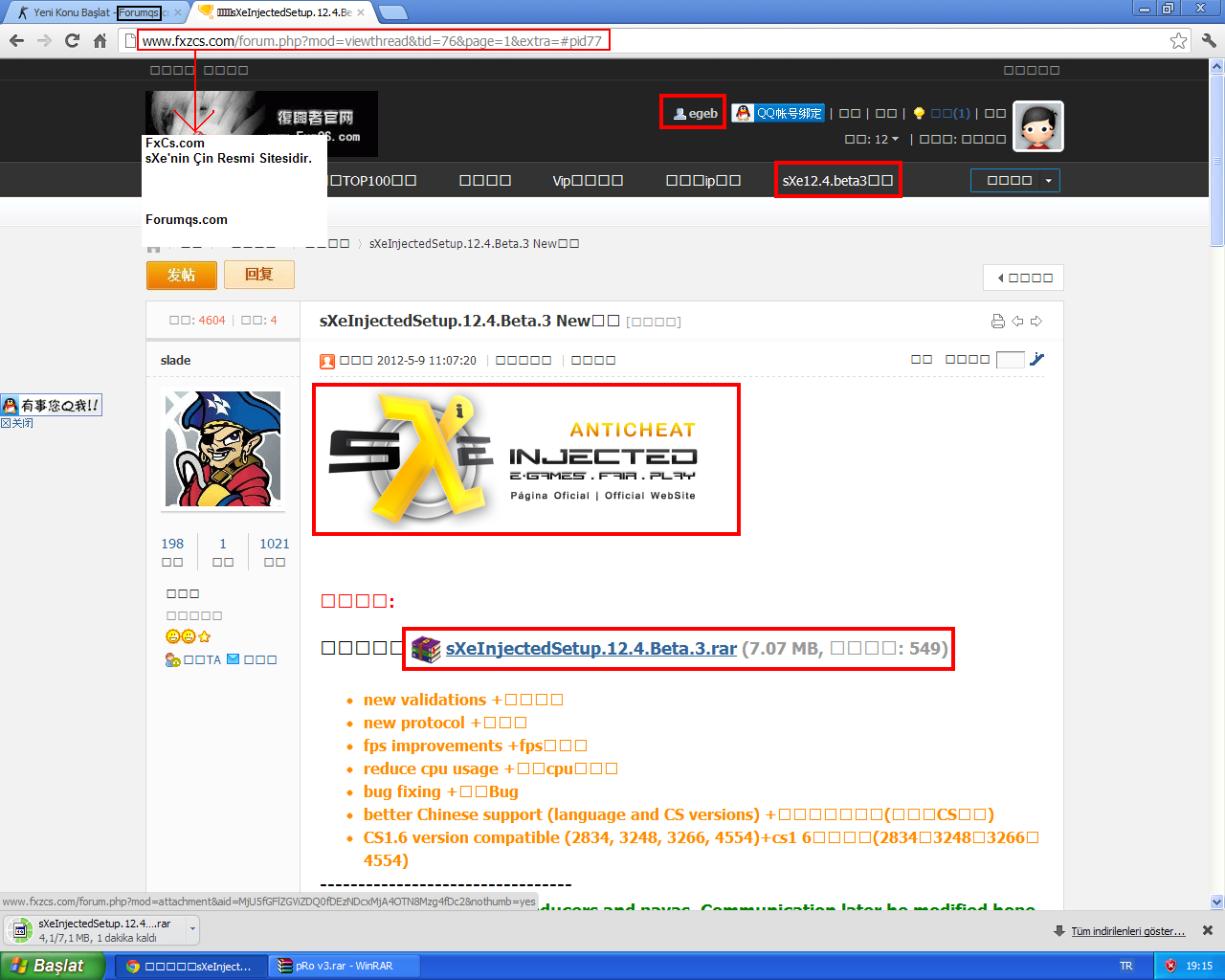Download sXeInjectedSetup.12.4.Beta.3.rar attachment link
The image size is (1225, 980).
(x=591, y=649)
